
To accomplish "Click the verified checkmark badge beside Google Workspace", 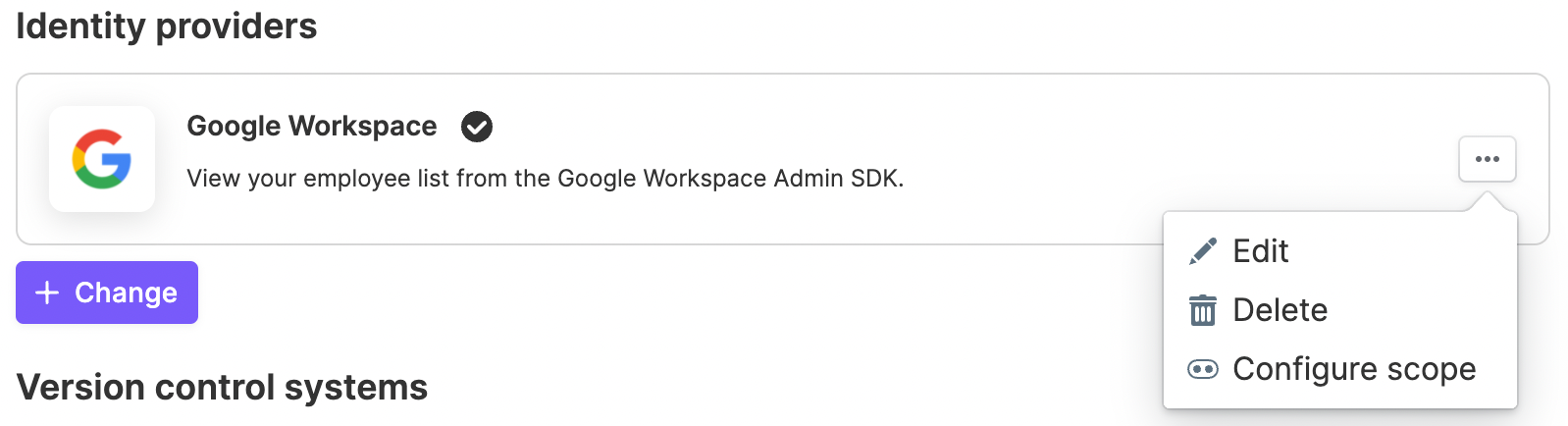I will point(477,127).
